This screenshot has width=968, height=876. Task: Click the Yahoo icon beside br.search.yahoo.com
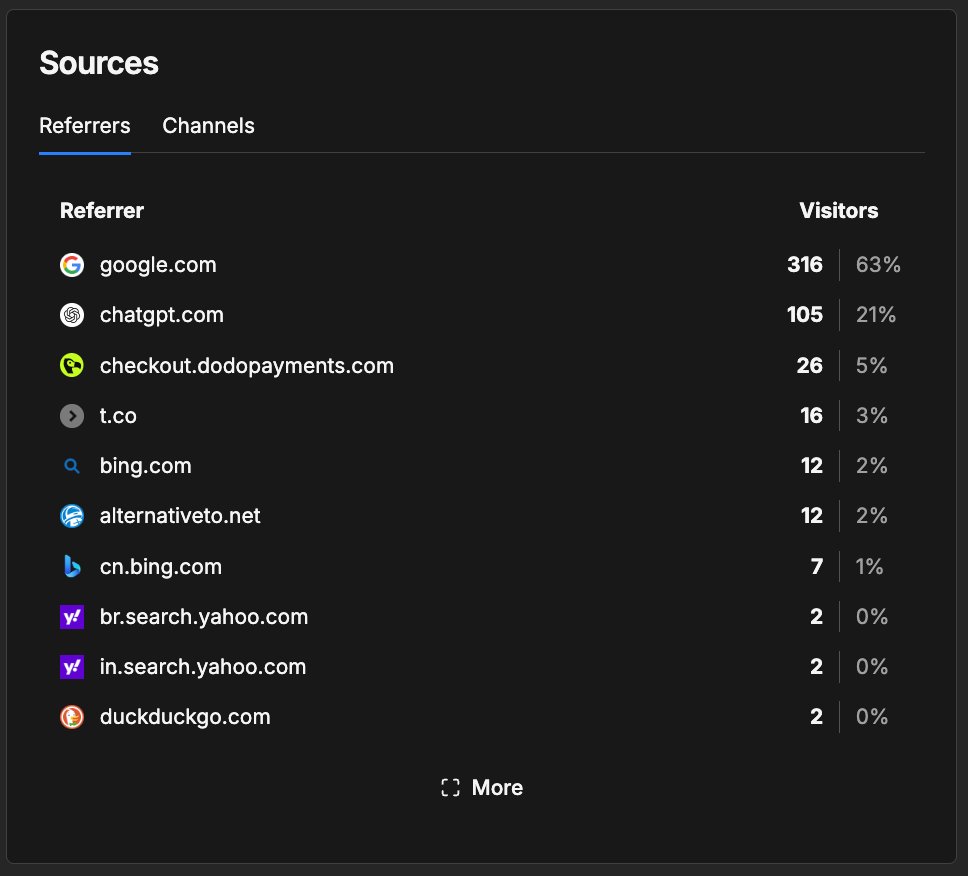click(x=72, y=617)
